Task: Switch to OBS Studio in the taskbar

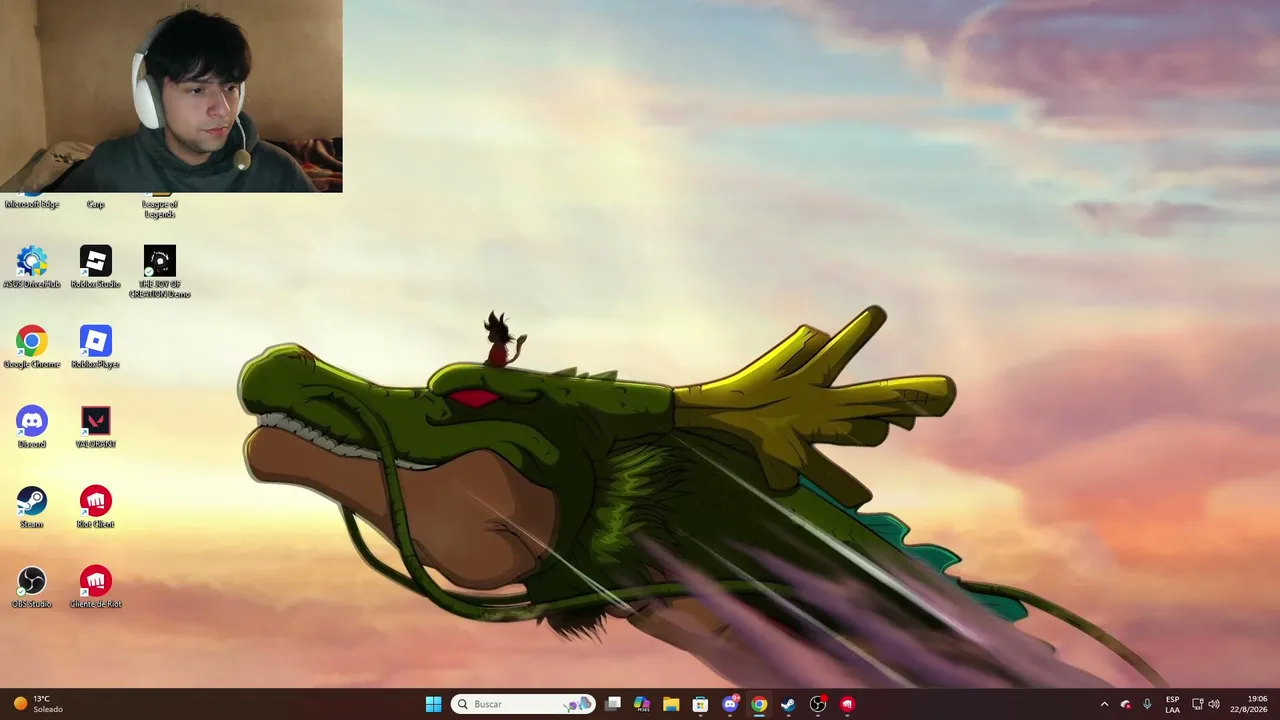Action: point(818,704)
